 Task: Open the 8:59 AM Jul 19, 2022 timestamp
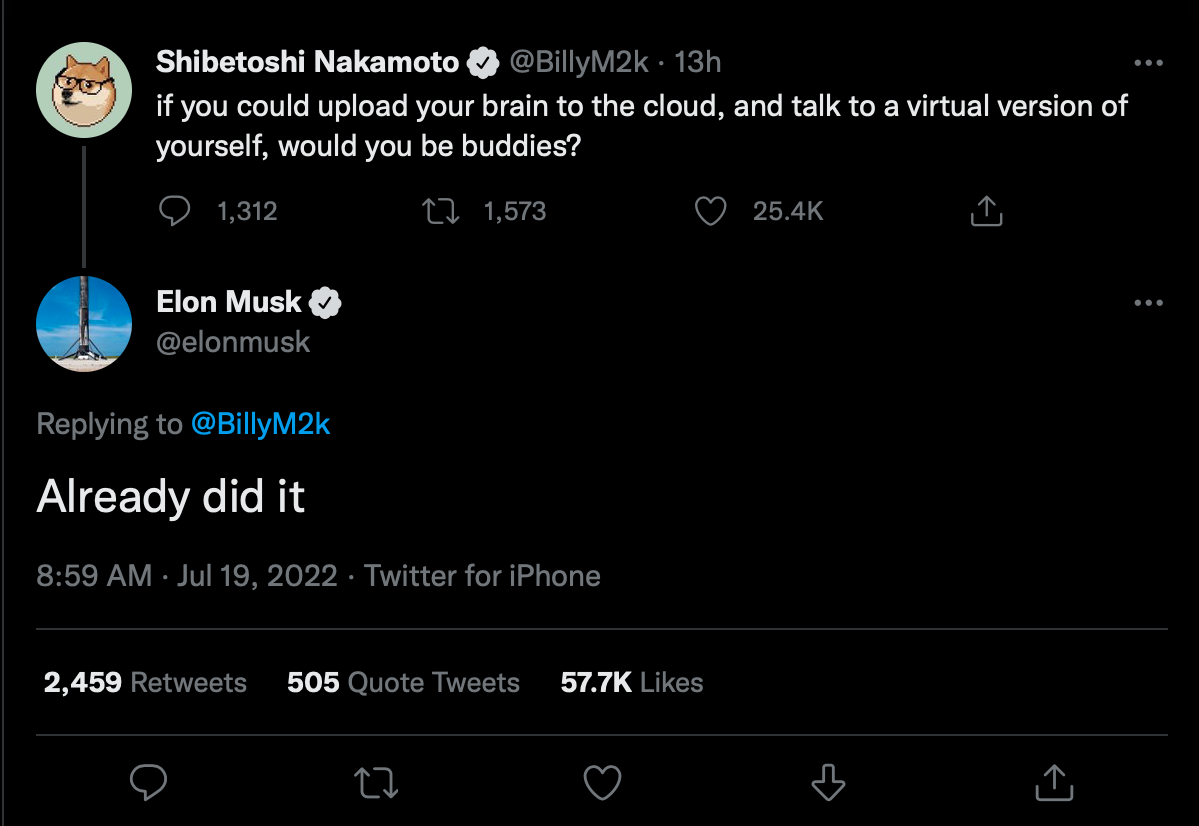coord(187,576)
